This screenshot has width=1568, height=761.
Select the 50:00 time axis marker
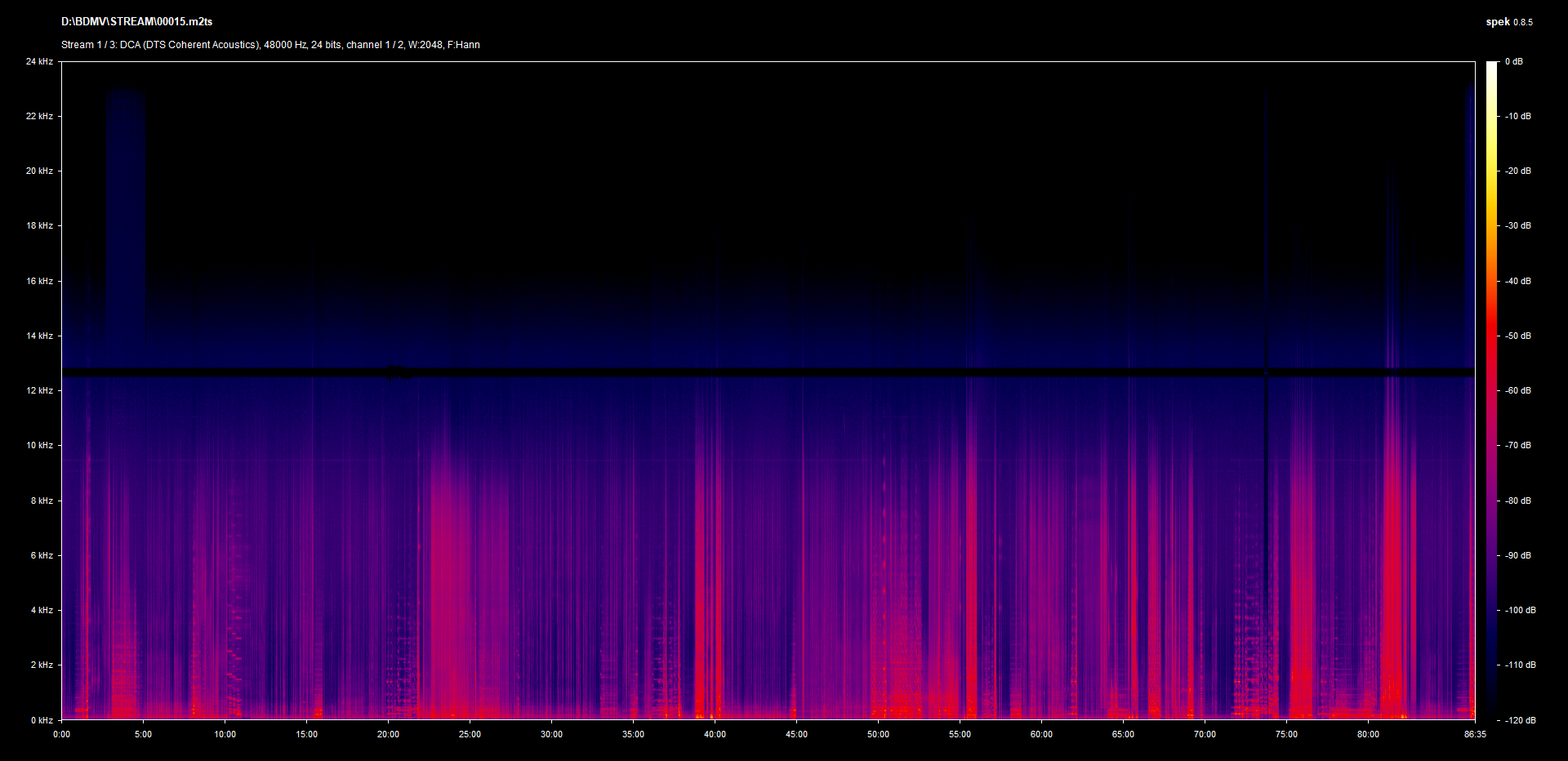click(x=878, y=734)
